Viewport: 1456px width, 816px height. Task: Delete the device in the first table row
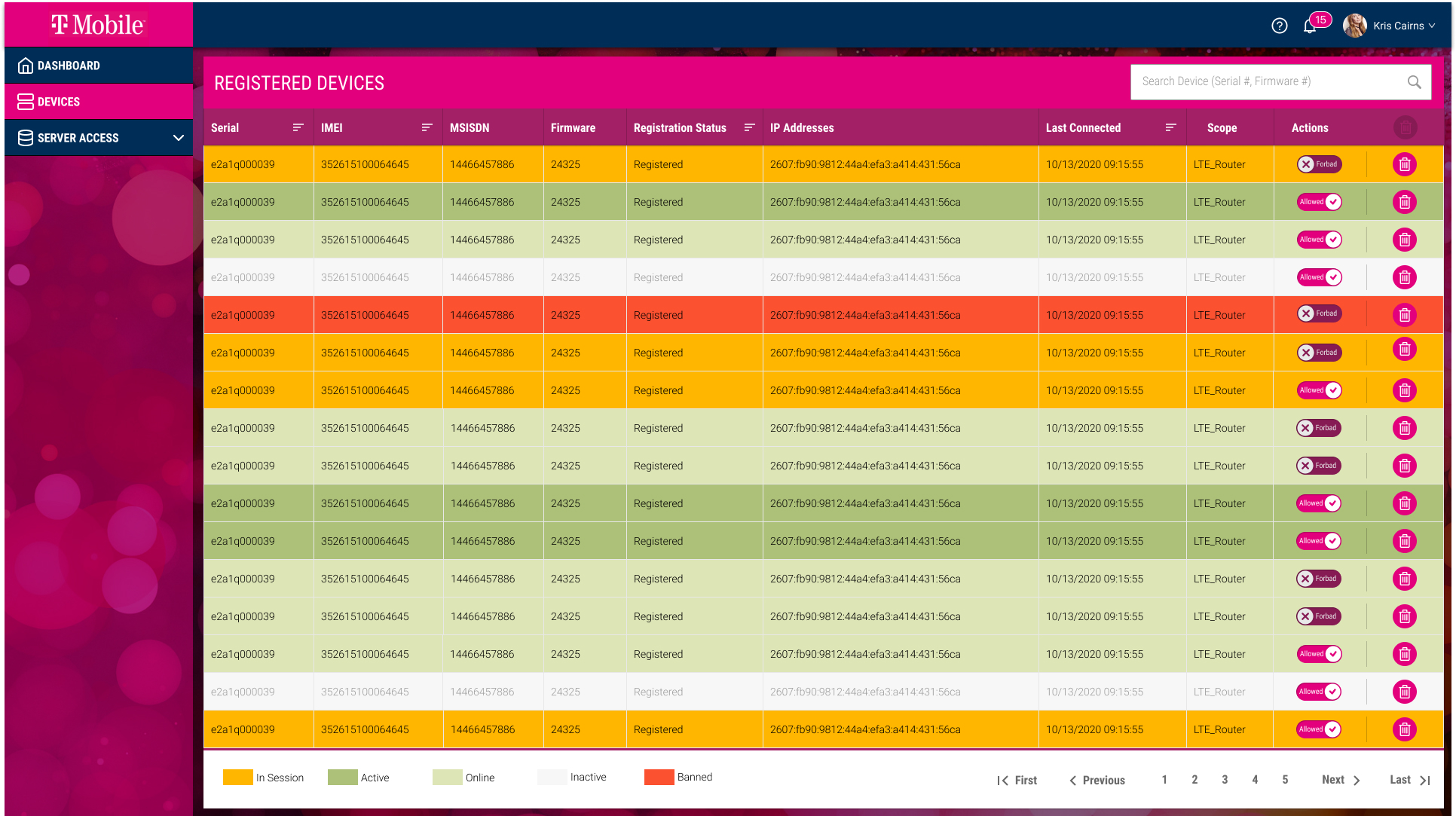click(1405, 164)
